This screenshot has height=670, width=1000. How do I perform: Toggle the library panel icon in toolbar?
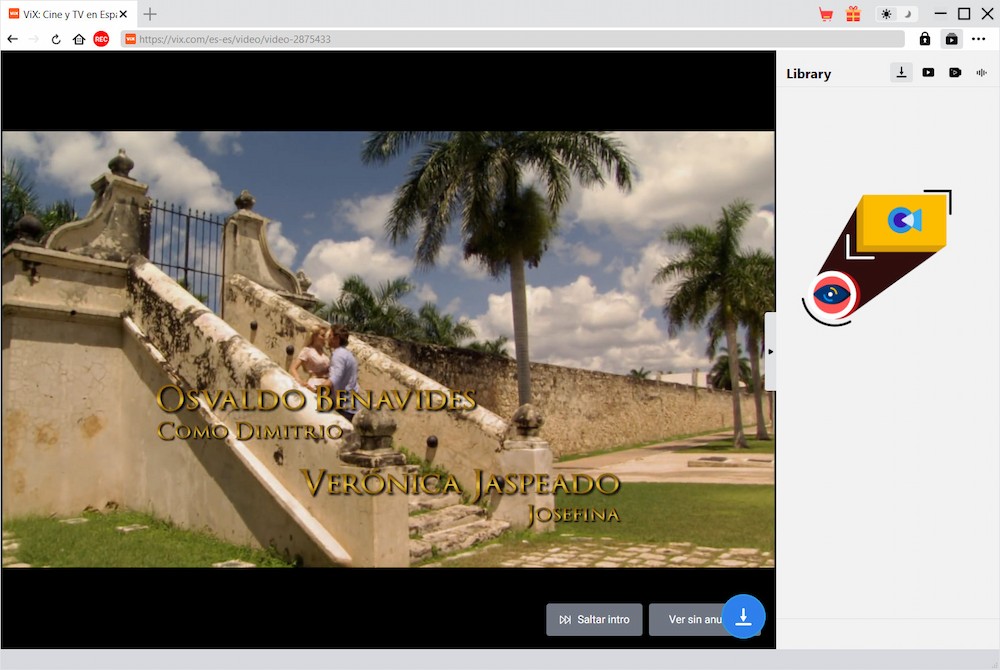(952, 40)
